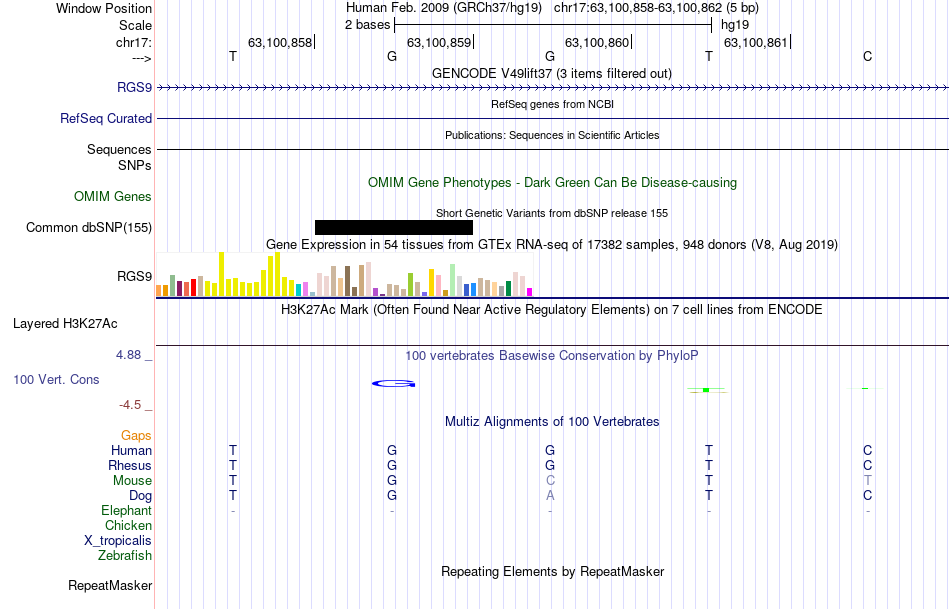The height and width of the screenshot is (609, 950).
Task: Click OMIM Gene Phenotypes green title
Action: point(553,182)
